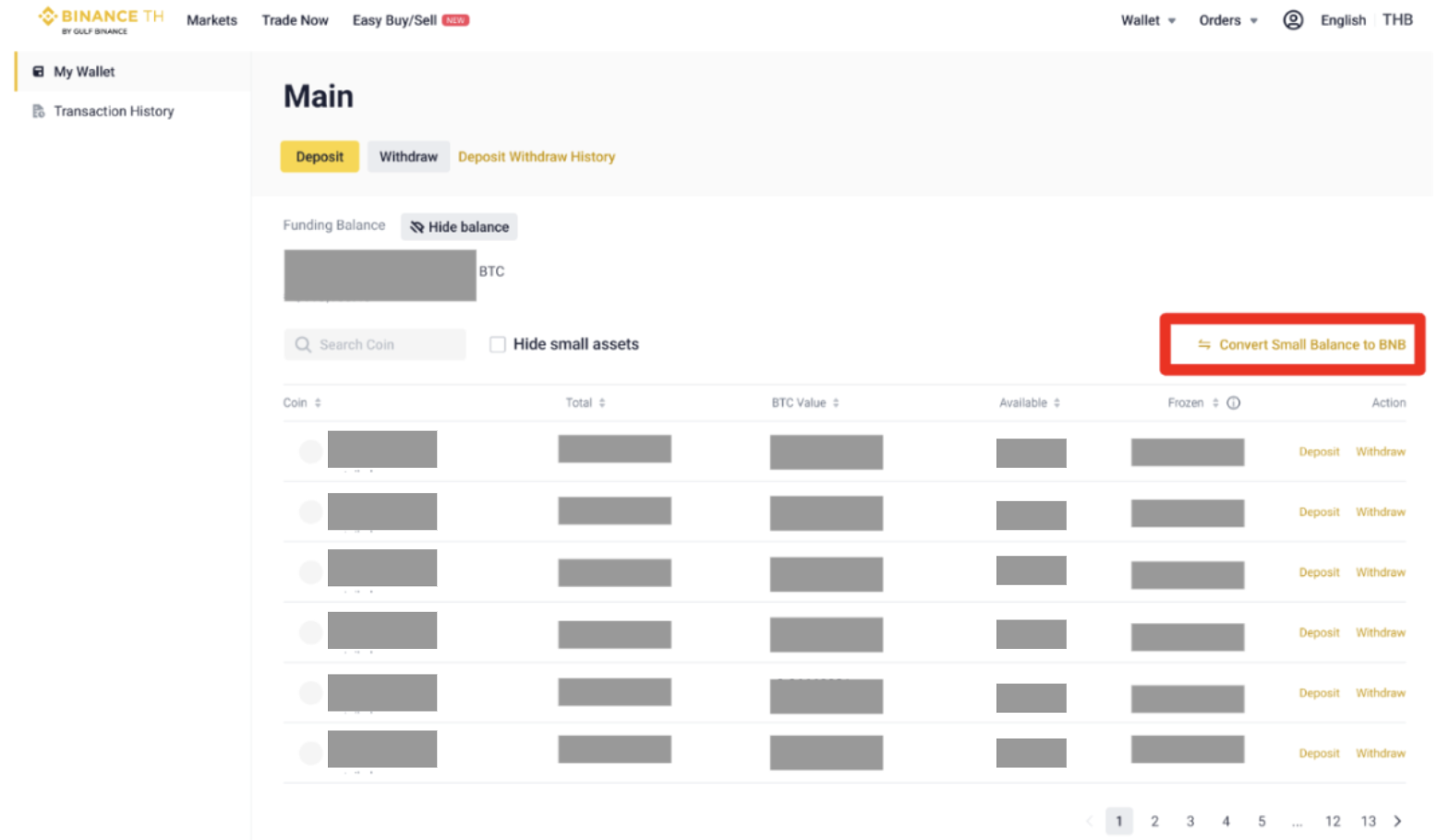
Task: Go to next page arrow
Action: click(x=1397, y=821)
